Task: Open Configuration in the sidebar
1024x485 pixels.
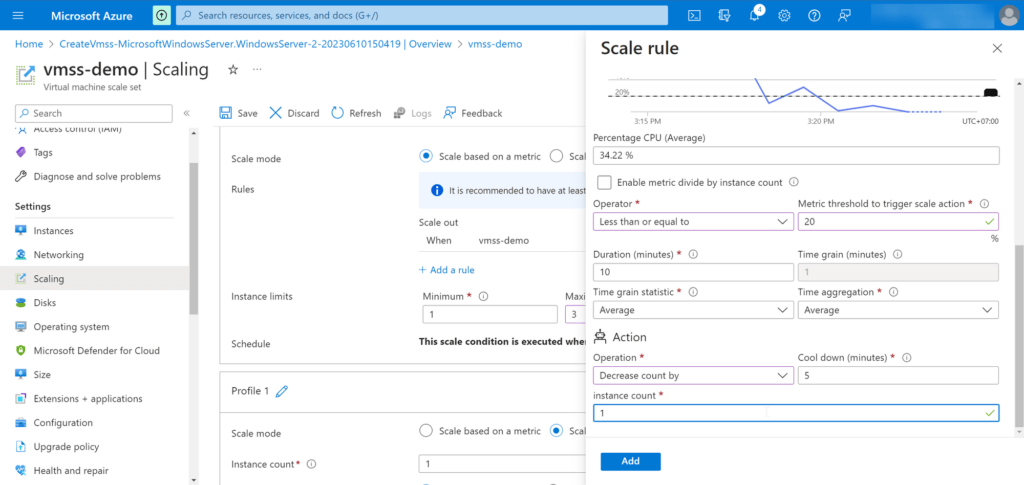Action: [x=63, y=422]
